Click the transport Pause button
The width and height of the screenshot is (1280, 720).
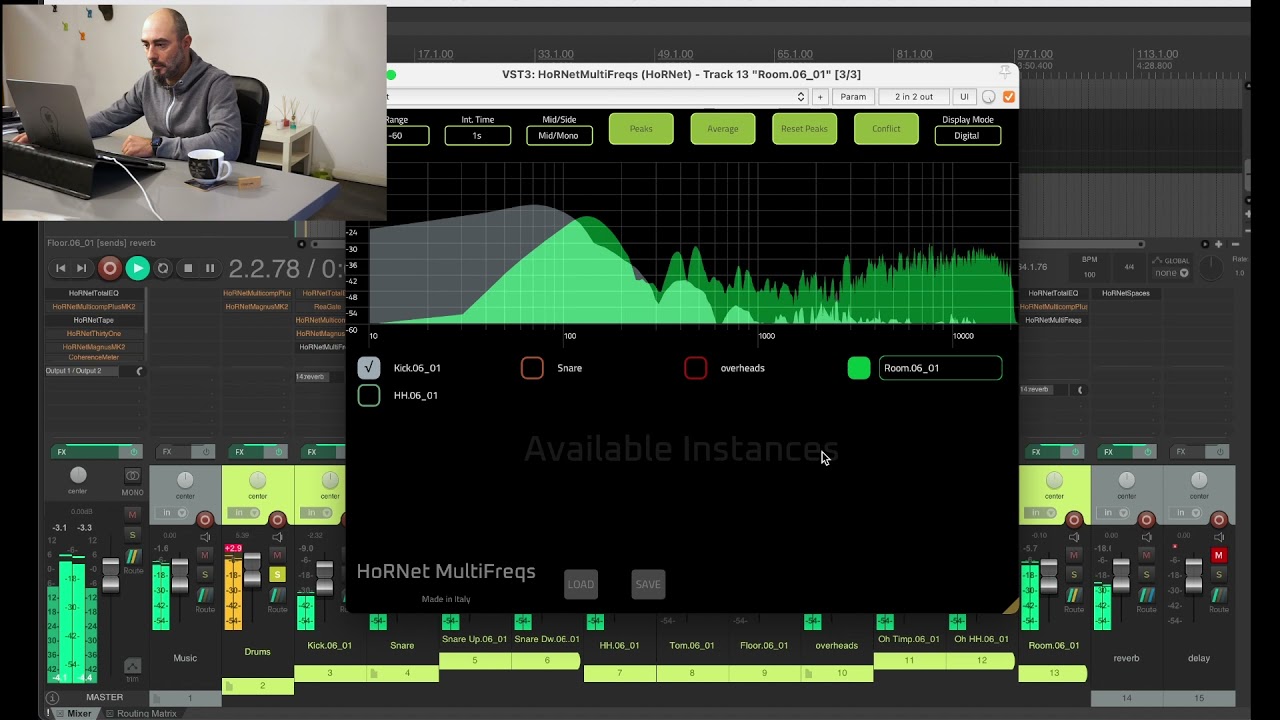click(x=210, y=268)
